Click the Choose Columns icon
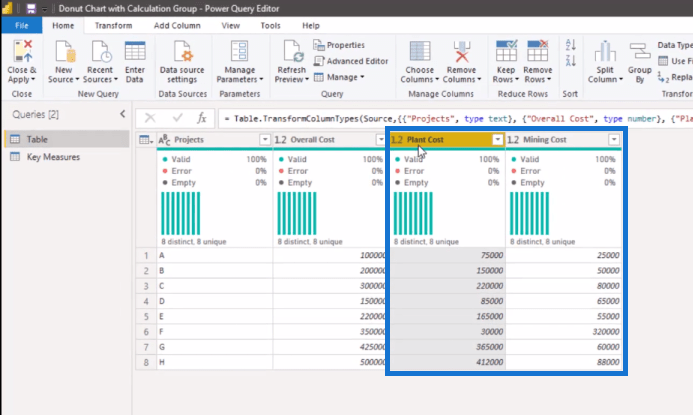The width and height of the screenshot is (693, 415). click(419, 51)
